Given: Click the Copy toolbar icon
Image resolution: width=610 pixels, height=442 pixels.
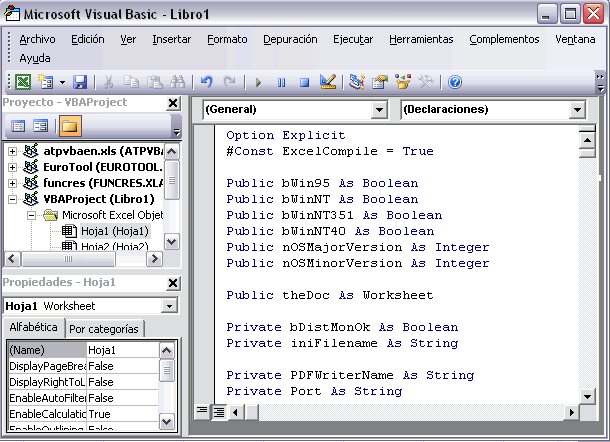Looking at the screenshot, I should click(131, 82).
